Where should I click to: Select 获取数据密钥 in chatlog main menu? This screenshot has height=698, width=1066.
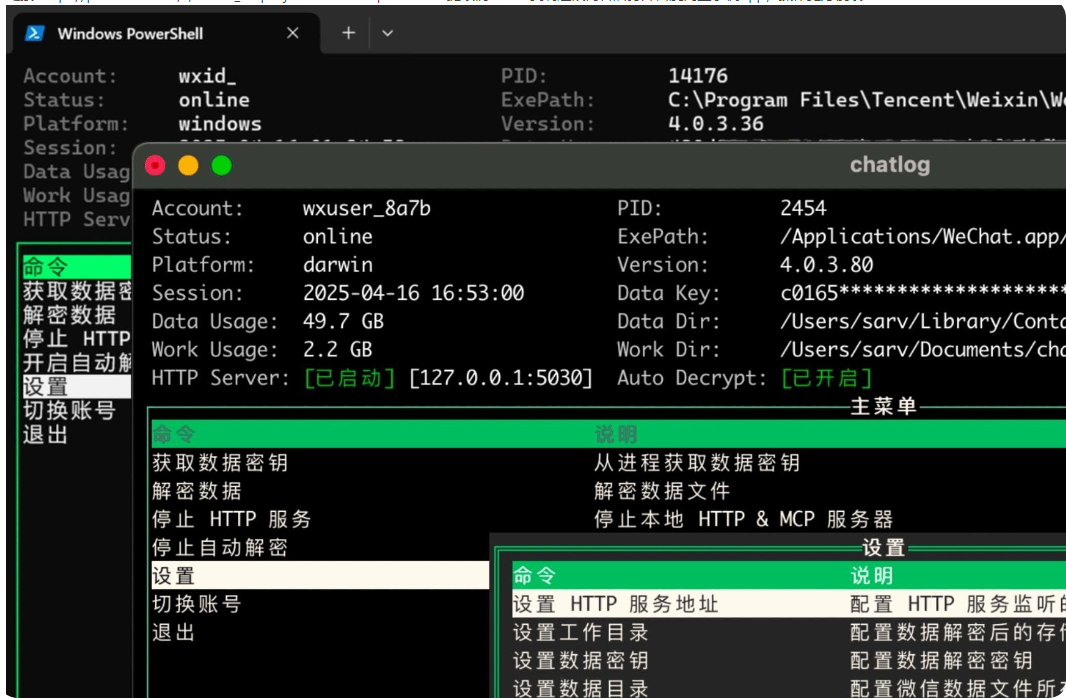[x=220, y=463]
